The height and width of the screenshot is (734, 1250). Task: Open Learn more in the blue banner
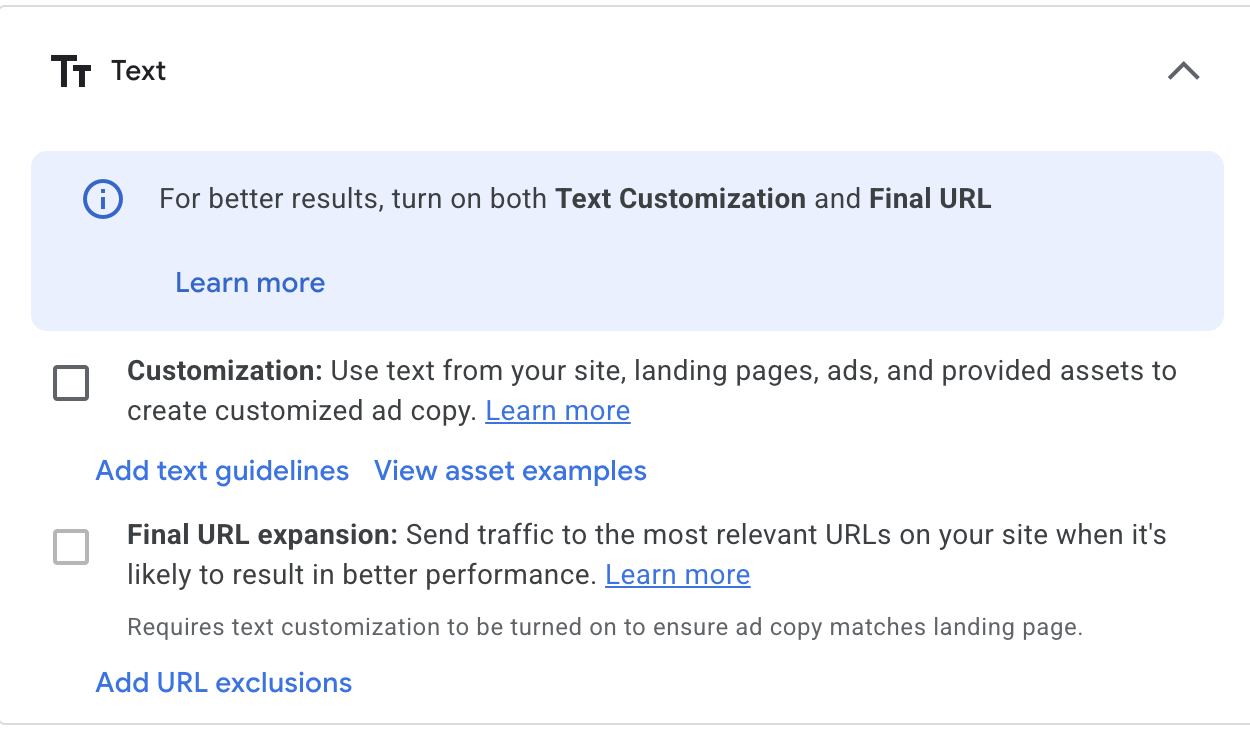click(x=250, y=282)
